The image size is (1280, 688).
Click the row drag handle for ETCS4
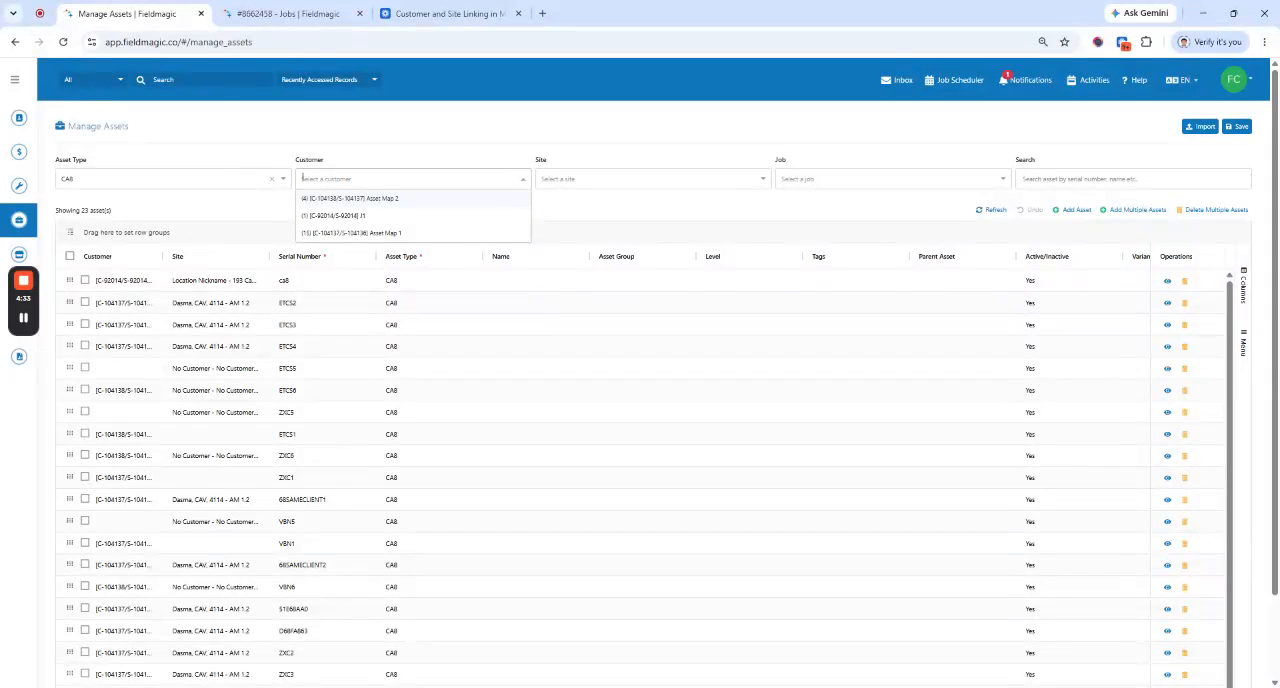[x=70, y=346]
